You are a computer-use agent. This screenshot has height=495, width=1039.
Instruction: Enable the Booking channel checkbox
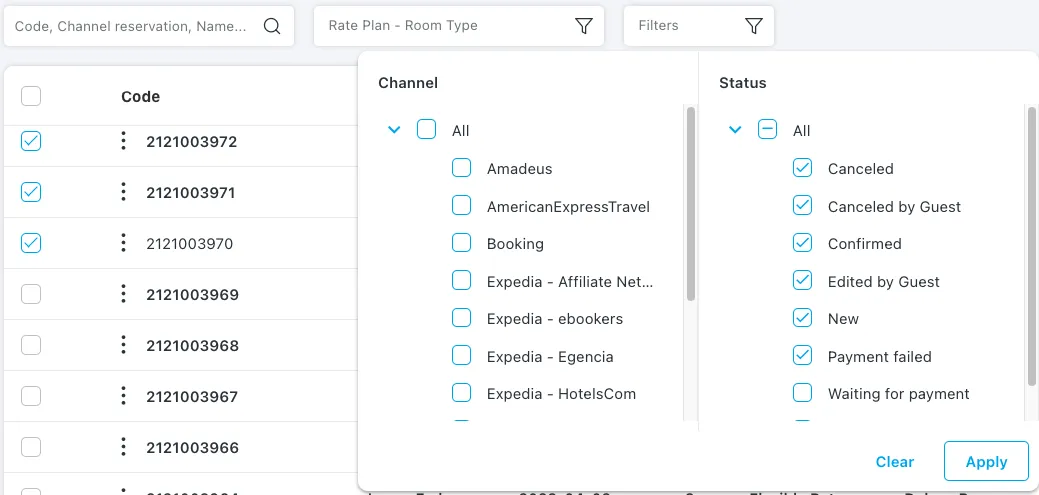(x=462, y=243)
